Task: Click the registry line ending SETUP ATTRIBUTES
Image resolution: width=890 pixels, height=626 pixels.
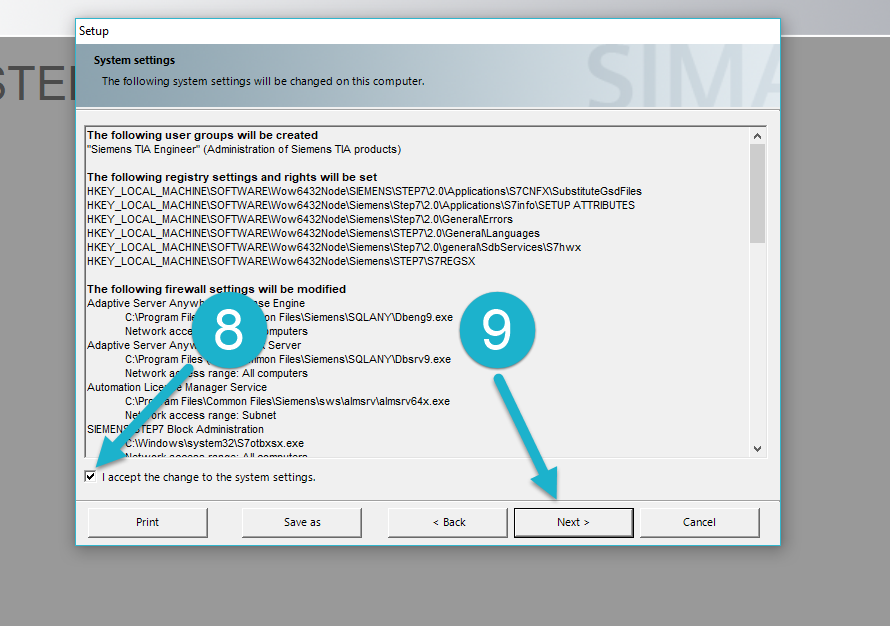Action: coord(361,205)
